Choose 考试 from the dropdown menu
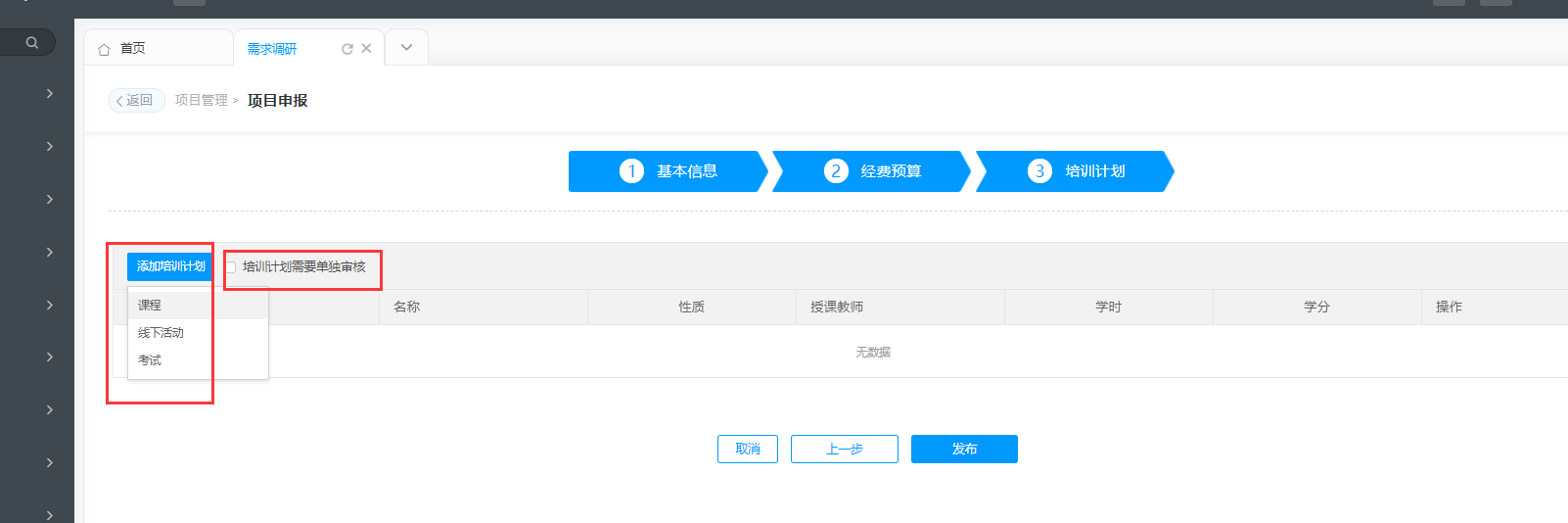The image size is (1568, 523). click(198, 360)
